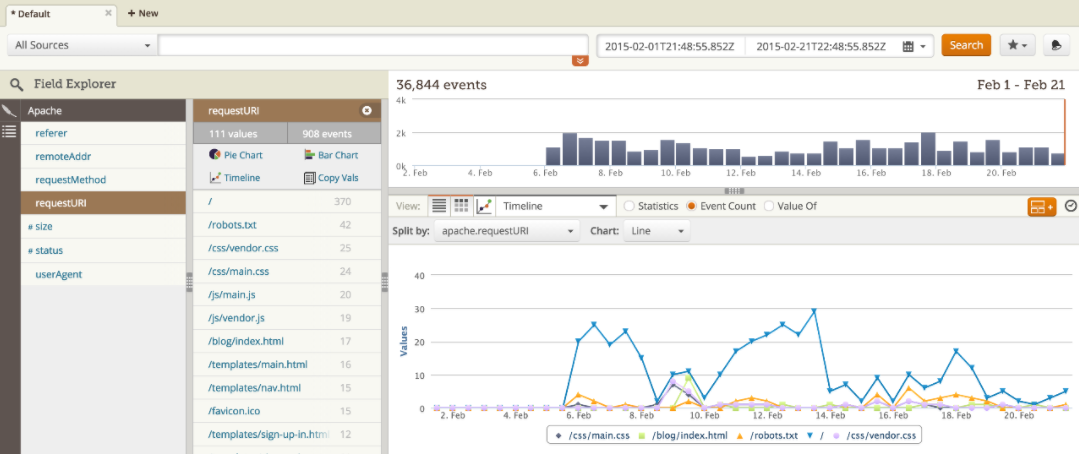Select the /robots.txt value row
The width and height of the screenshot is (1079, 454).
point(286,225)
